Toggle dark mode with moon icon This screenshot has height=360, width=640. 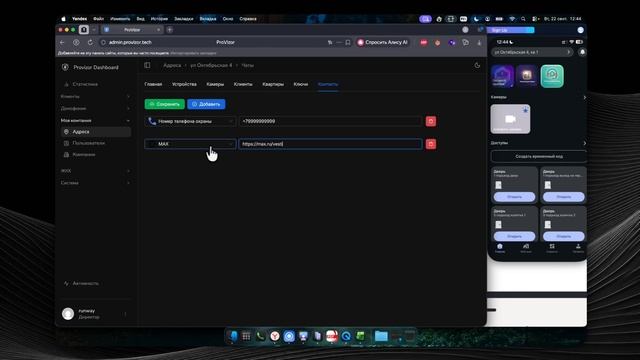point(477,65)
